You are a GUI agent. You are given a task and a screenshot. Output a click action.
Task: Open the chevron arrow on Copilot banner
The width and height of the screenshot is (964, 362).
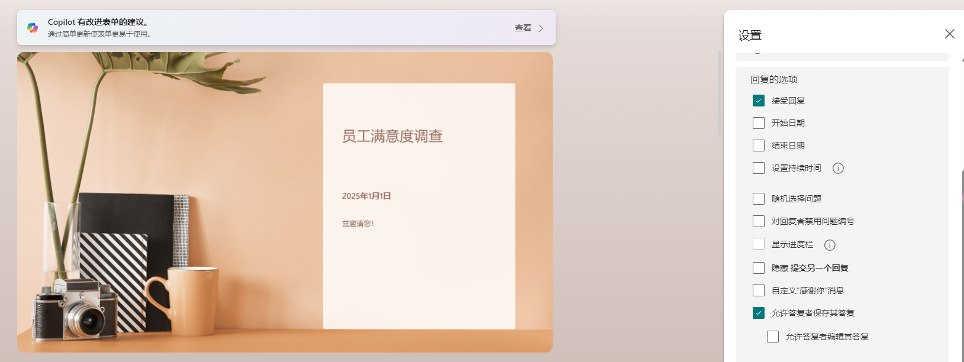tap(541, 28)
